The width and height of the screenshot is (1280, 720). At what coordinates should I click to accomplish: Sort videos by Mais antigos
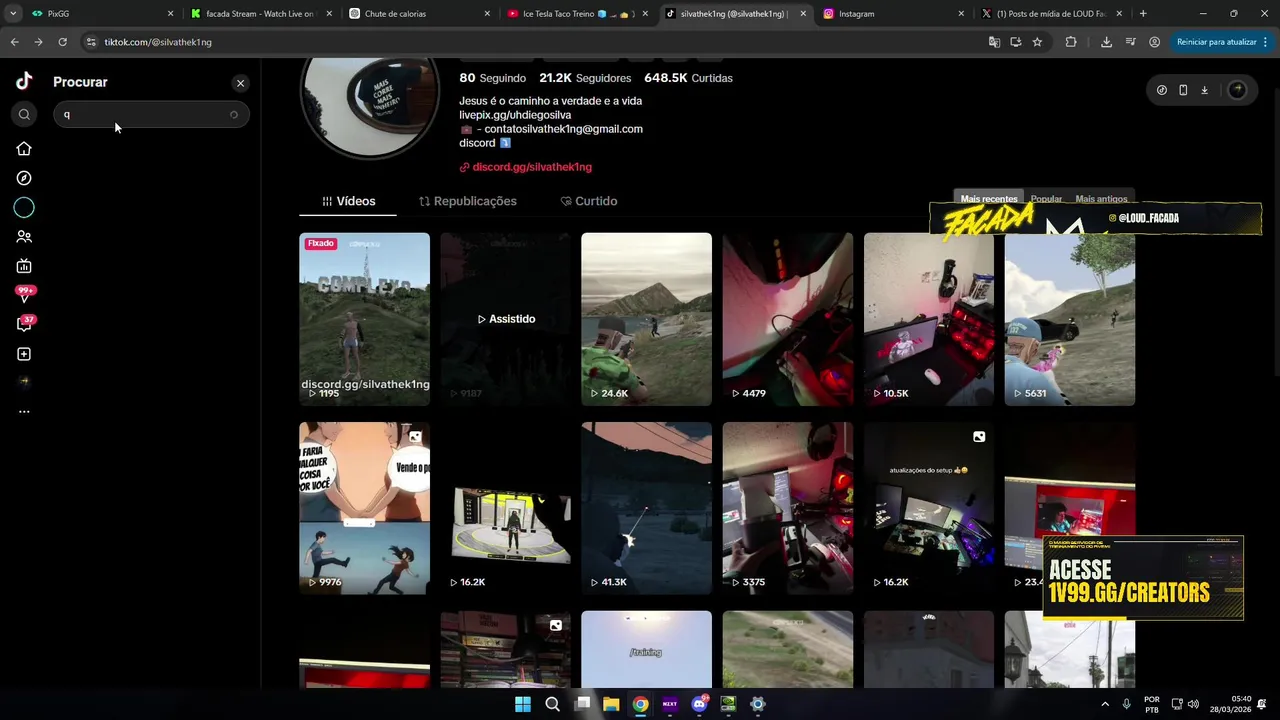click(x=1101, y=199)
